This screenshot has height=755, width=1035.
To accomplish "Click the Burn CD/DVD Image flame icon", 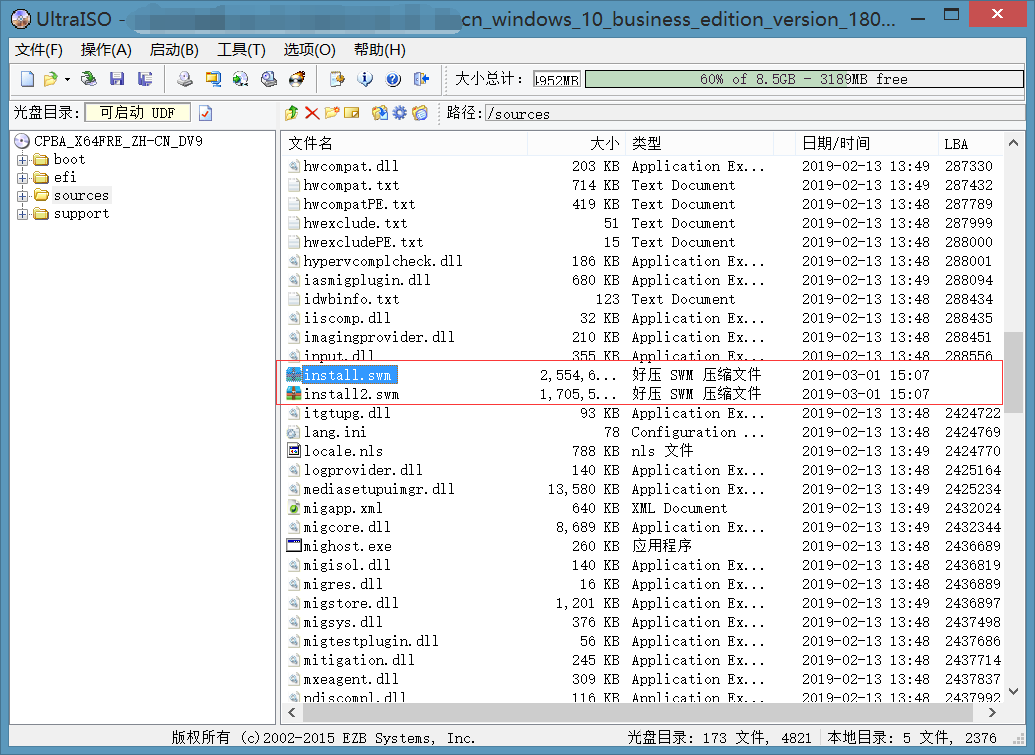I will tap(297, 79).
